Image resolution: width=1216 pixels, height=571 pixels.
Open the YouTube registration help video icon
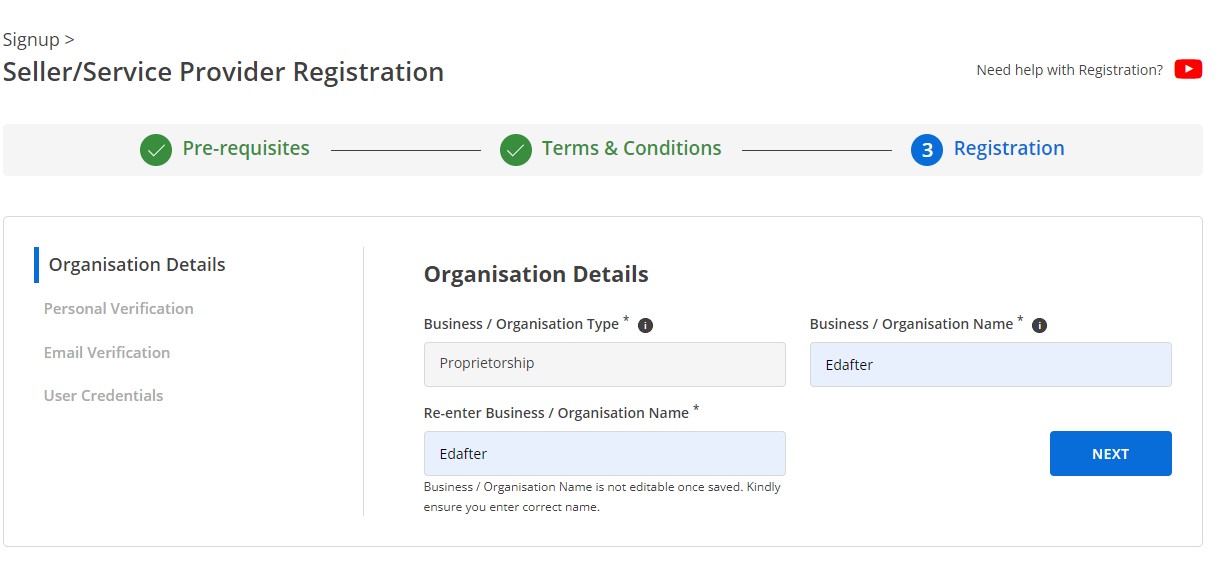click(1188, 69)
